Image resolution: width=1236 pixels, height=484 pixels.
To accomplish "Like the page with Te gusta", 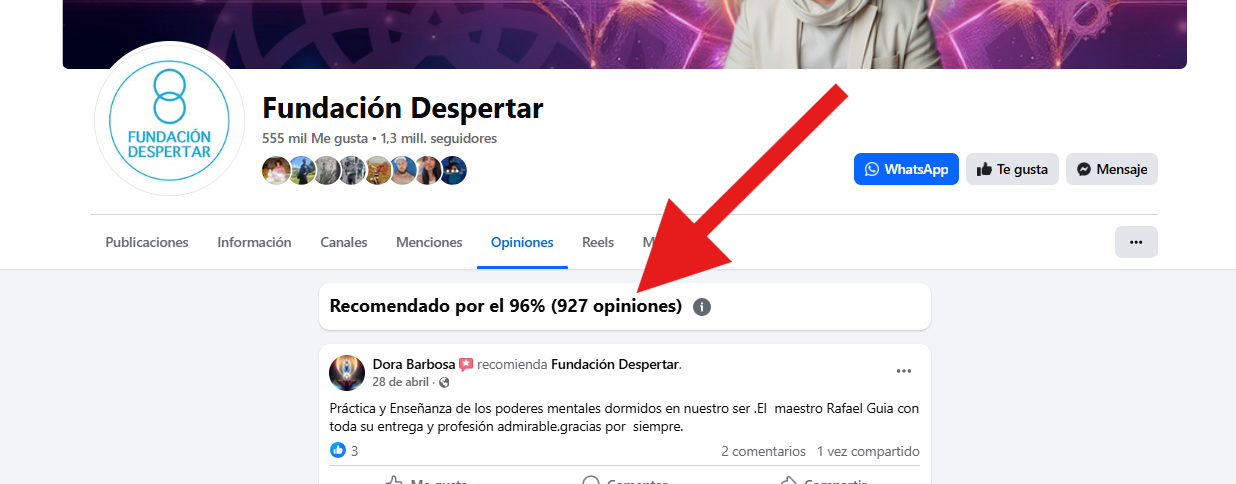I will coord(1012,169).
